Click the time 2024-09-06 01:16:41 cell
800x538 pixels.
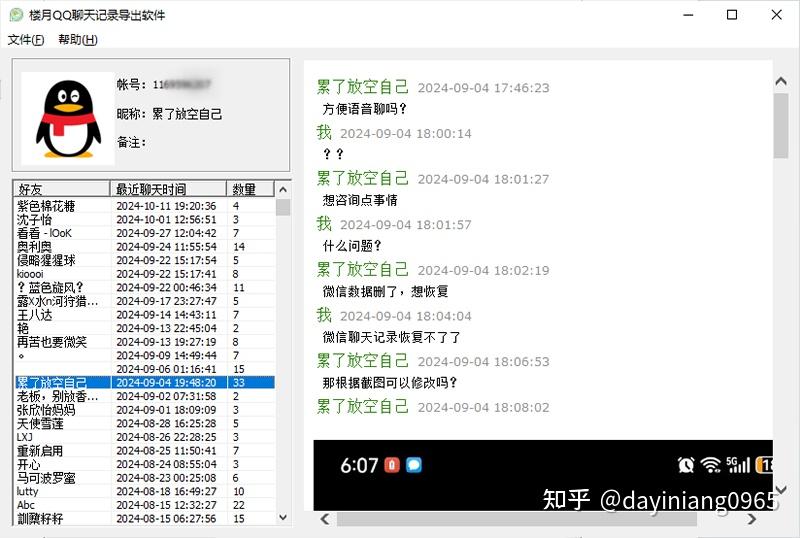pyautogui.click(x=166, y=369)
